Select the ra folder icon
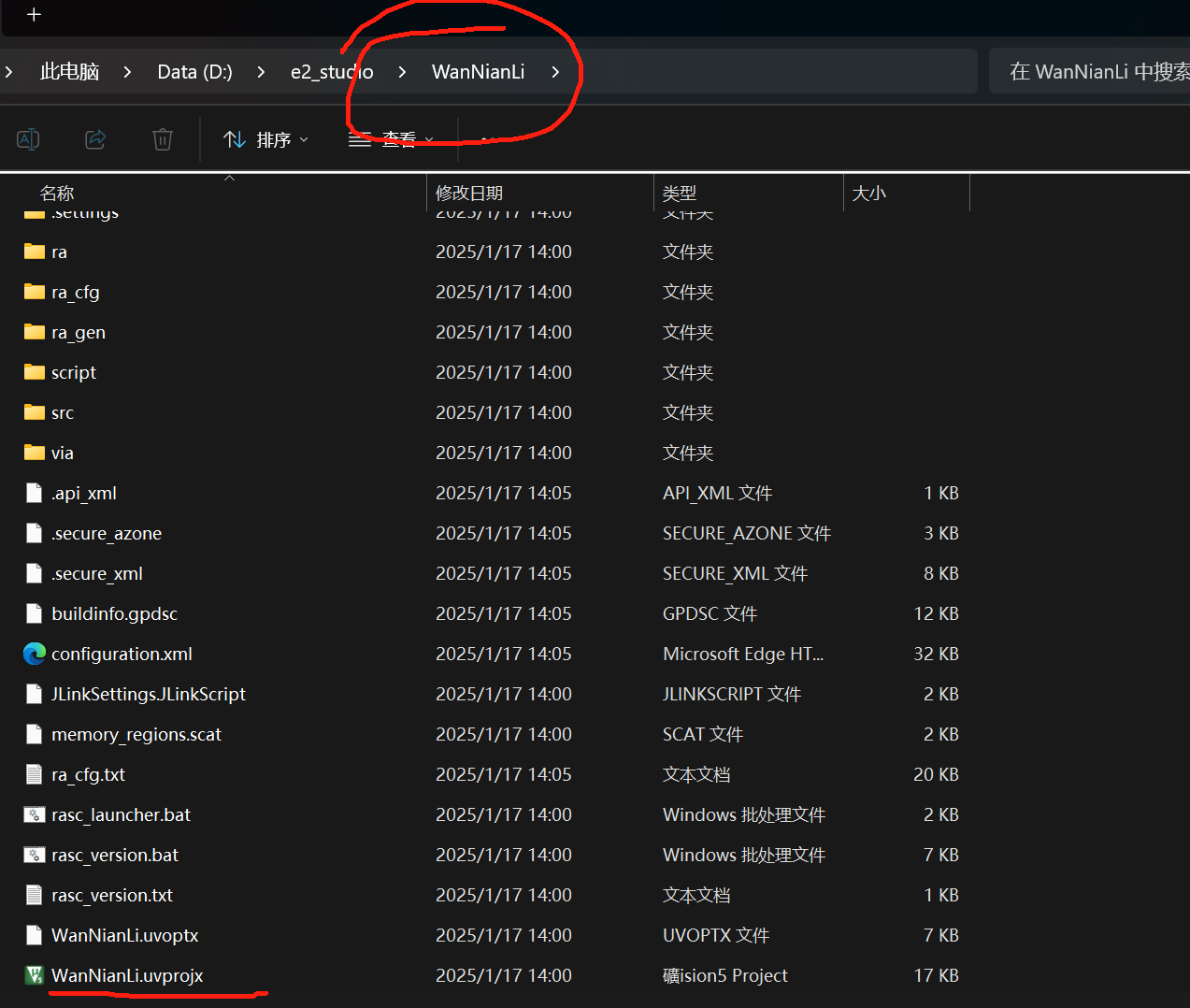This screenshot has height=1008, width=1190. point(35,252)
